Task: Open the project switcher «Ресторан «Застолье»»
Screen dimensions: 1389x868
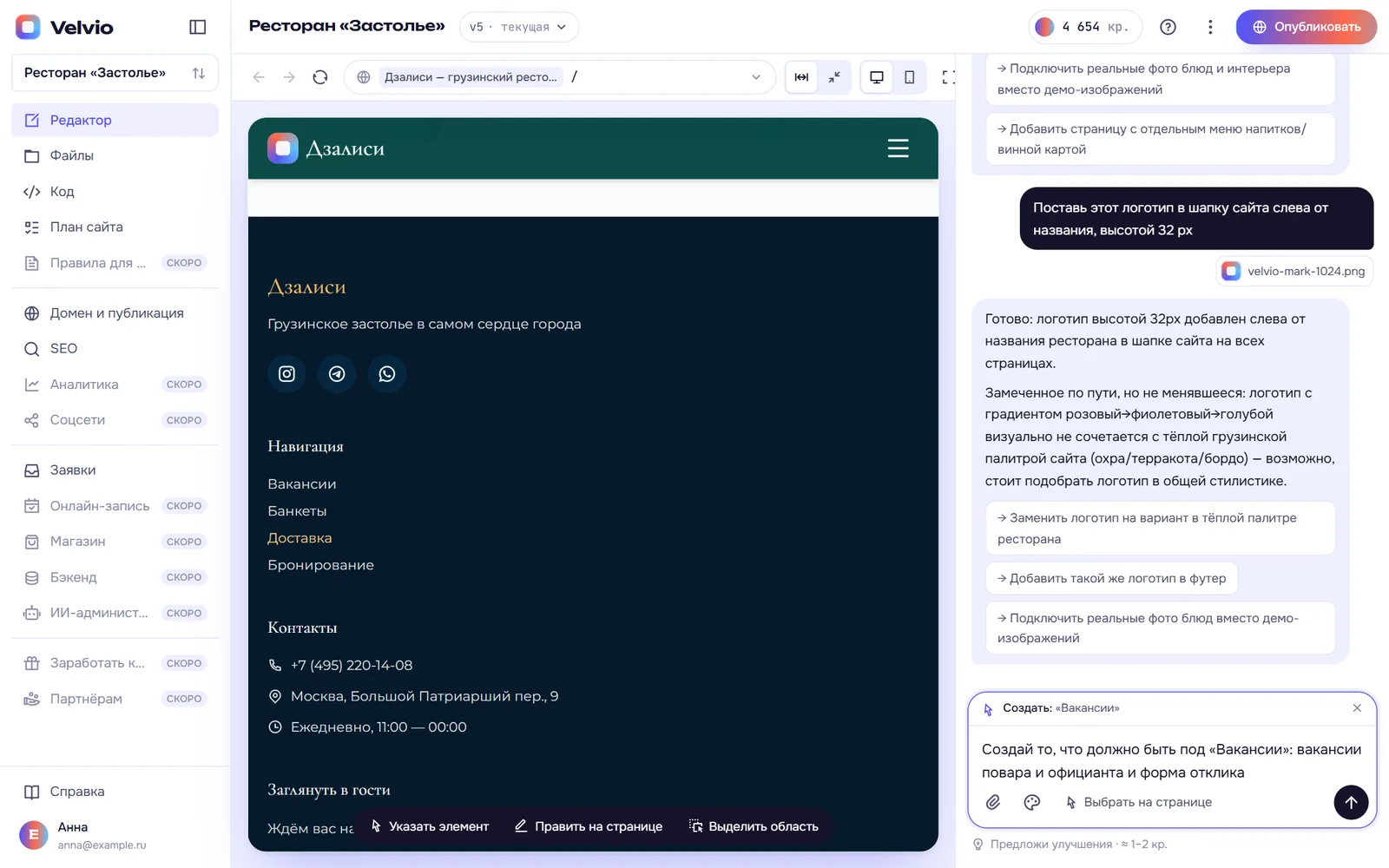Action: 115,73
